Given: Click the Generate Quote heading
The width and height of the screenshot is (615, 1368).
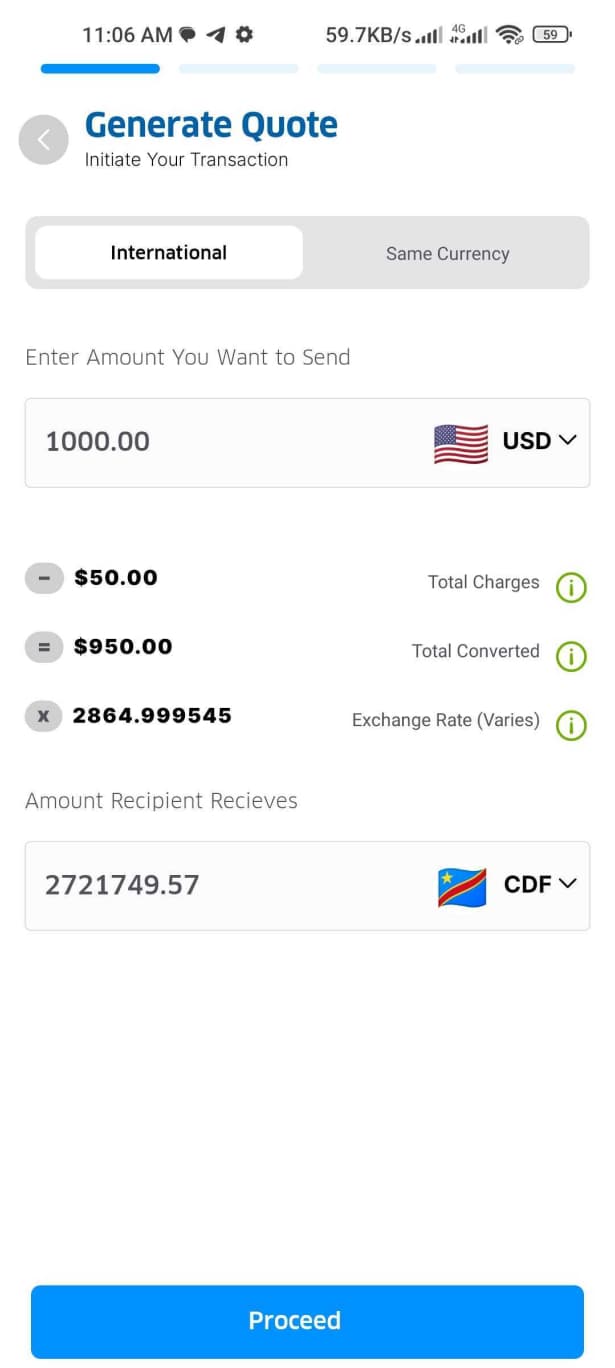Looking at the screenshot, I should (x=211, y=124).
